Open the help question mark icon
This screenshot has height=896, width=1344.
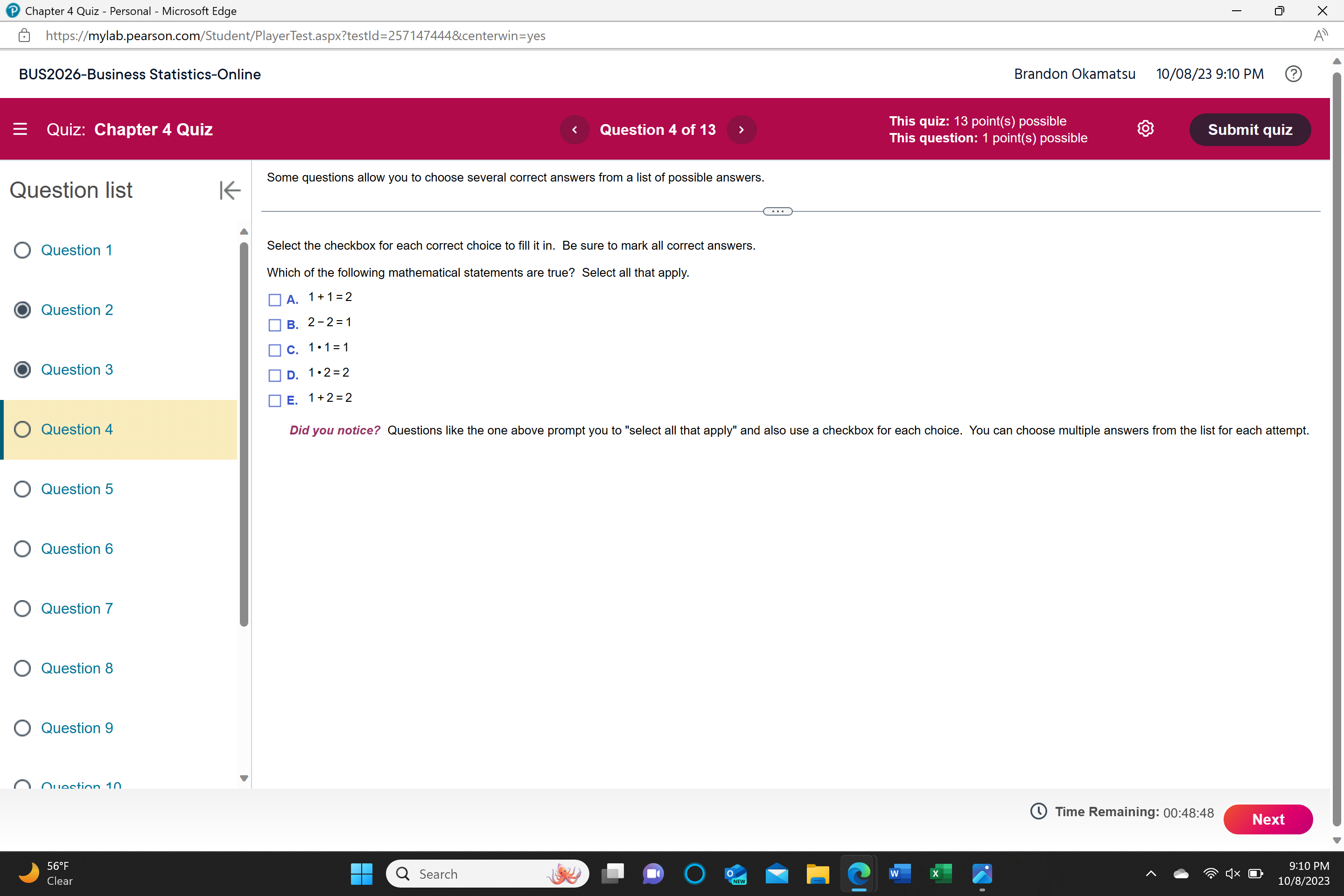[x=1294, y=74]
